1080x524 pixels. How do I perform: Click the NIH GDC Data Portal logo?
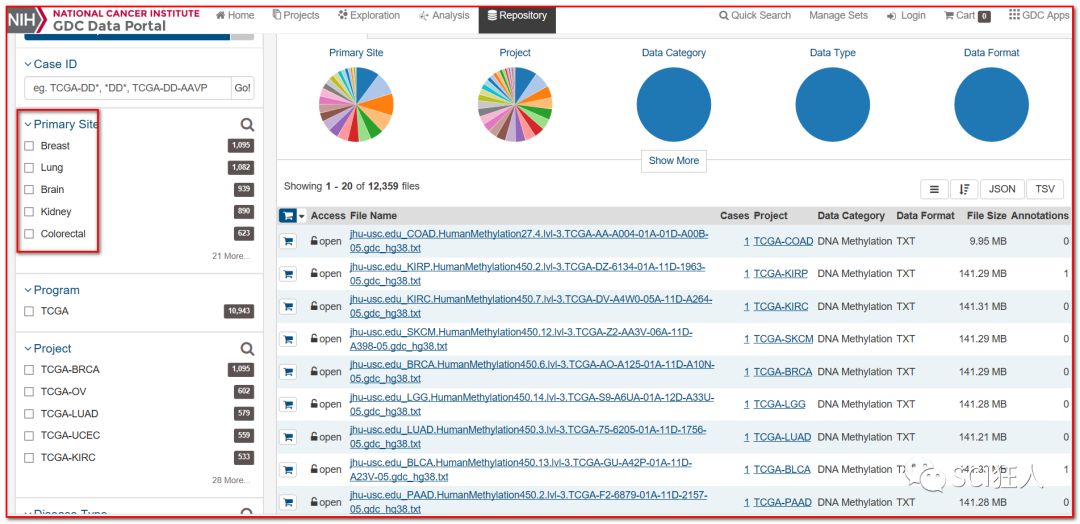pyautogui.click(x=103, y=20)
